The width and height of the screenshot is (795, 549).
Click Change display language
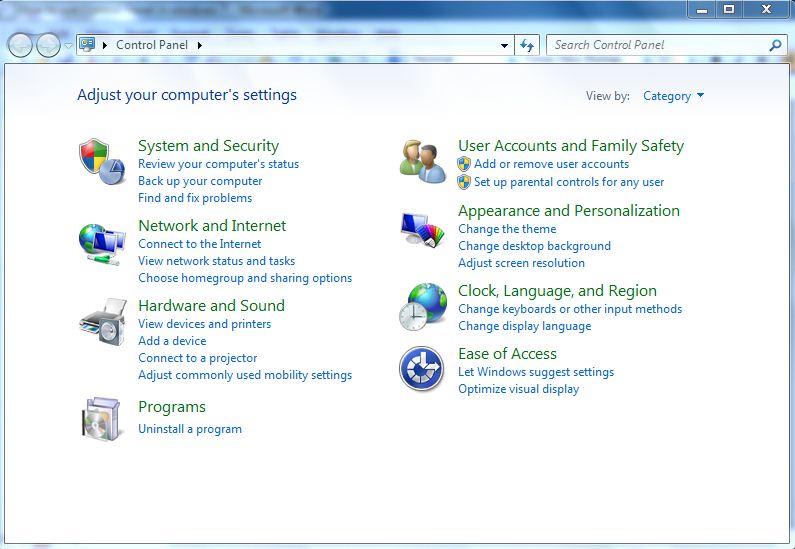(x=524, y=326)
